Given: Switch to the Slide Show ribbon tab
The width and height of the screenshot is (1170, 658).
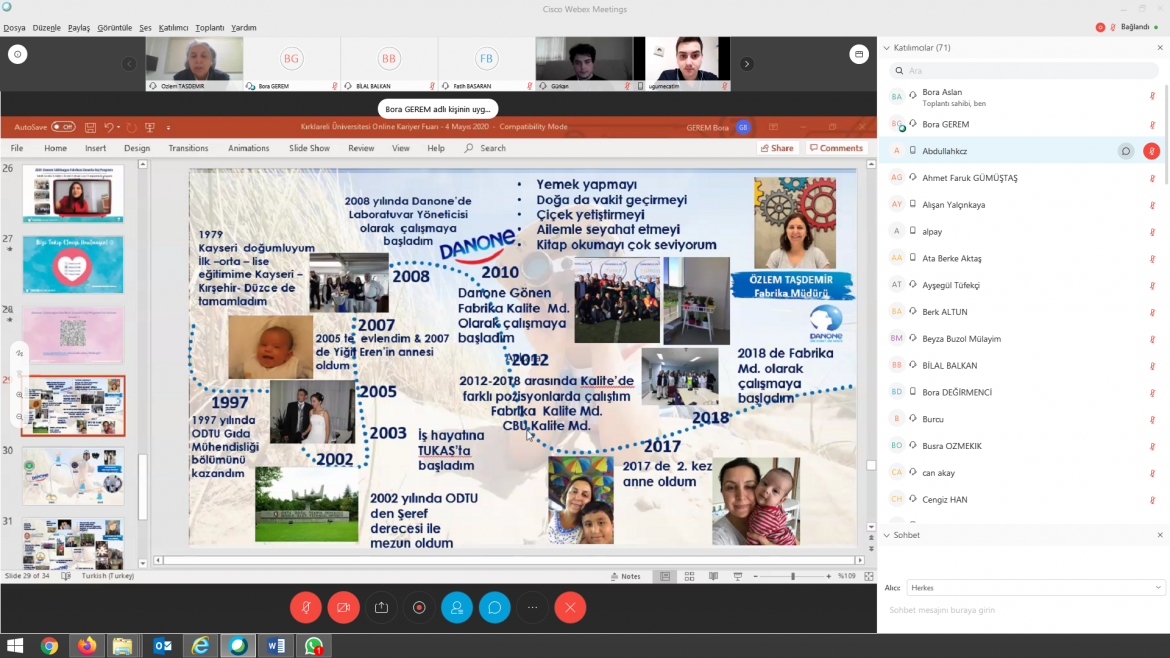Looking at the screenshot, I should [309, 148].
